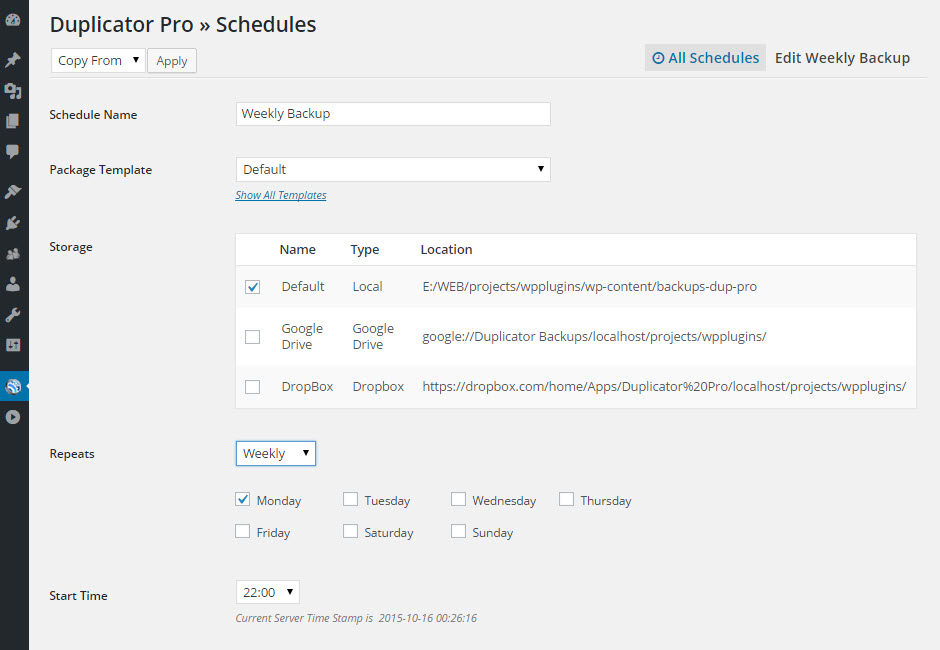Enable Google Drive storage checkbox
940x650 pixels.
[253, 337]
